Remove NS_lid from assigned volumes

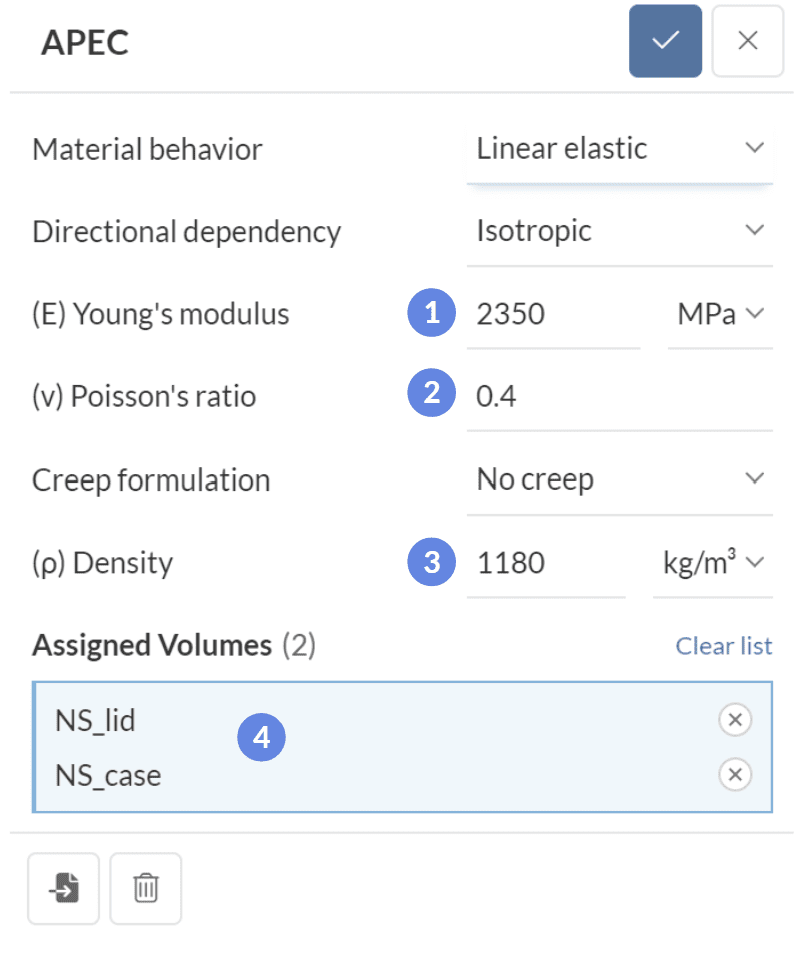[x=735, y=720]
